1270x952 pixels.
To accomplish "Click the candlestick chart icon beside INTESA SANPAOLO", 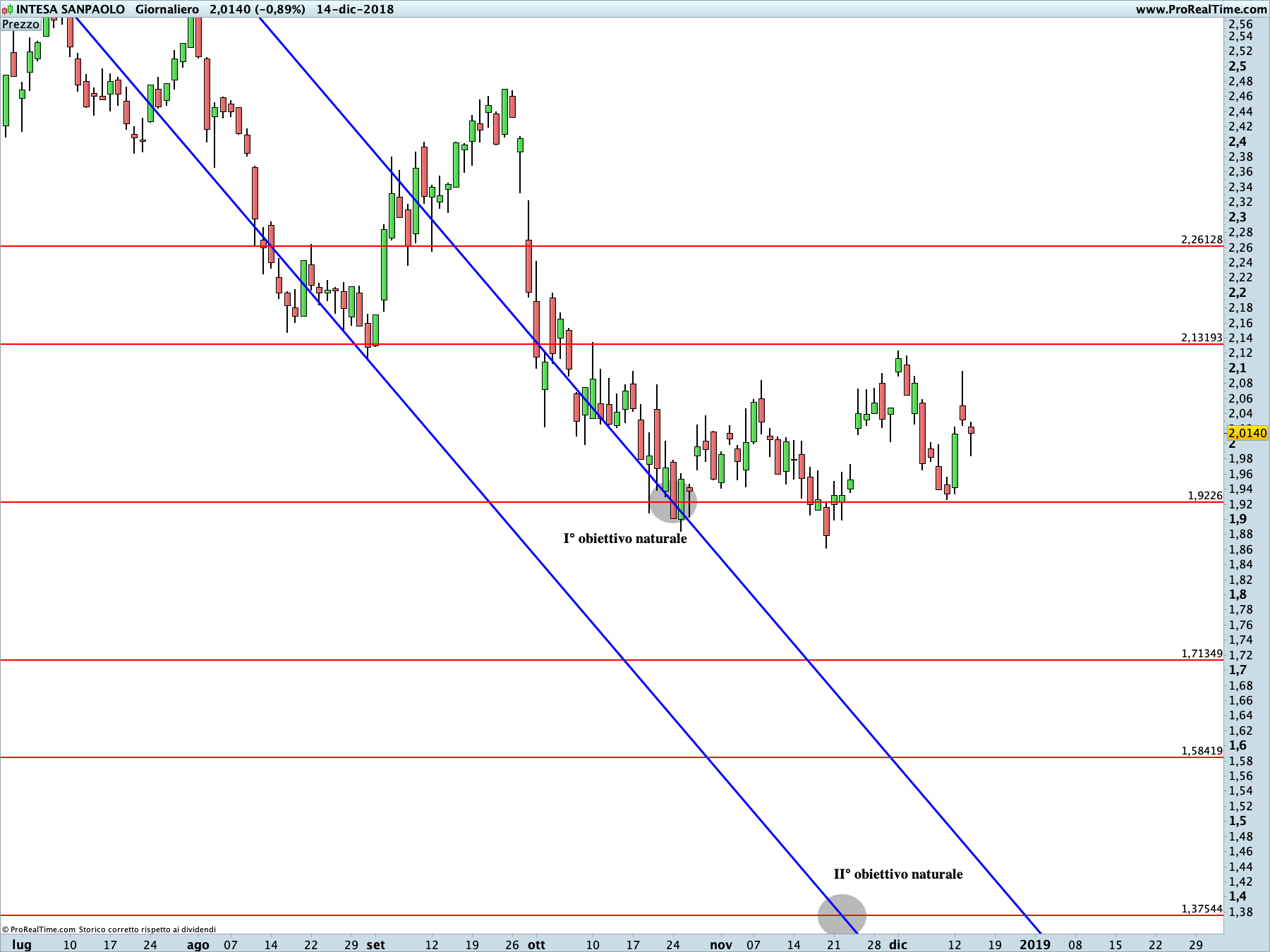I will coord(8,9).
